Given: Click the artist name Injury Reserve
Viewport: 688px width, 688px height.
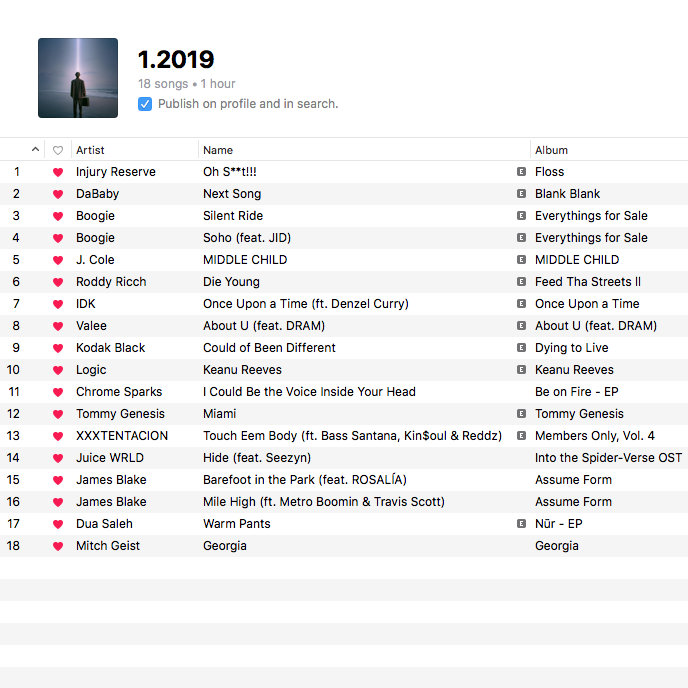Looking at the screenshot, I should (115, 172).
